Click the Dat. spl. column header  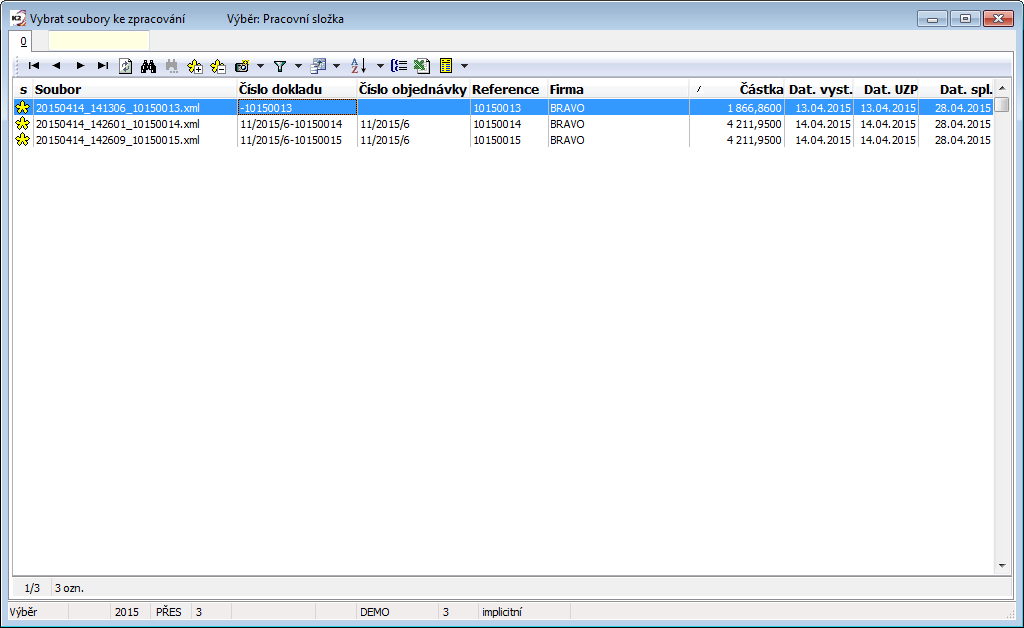tap(957, 89)
